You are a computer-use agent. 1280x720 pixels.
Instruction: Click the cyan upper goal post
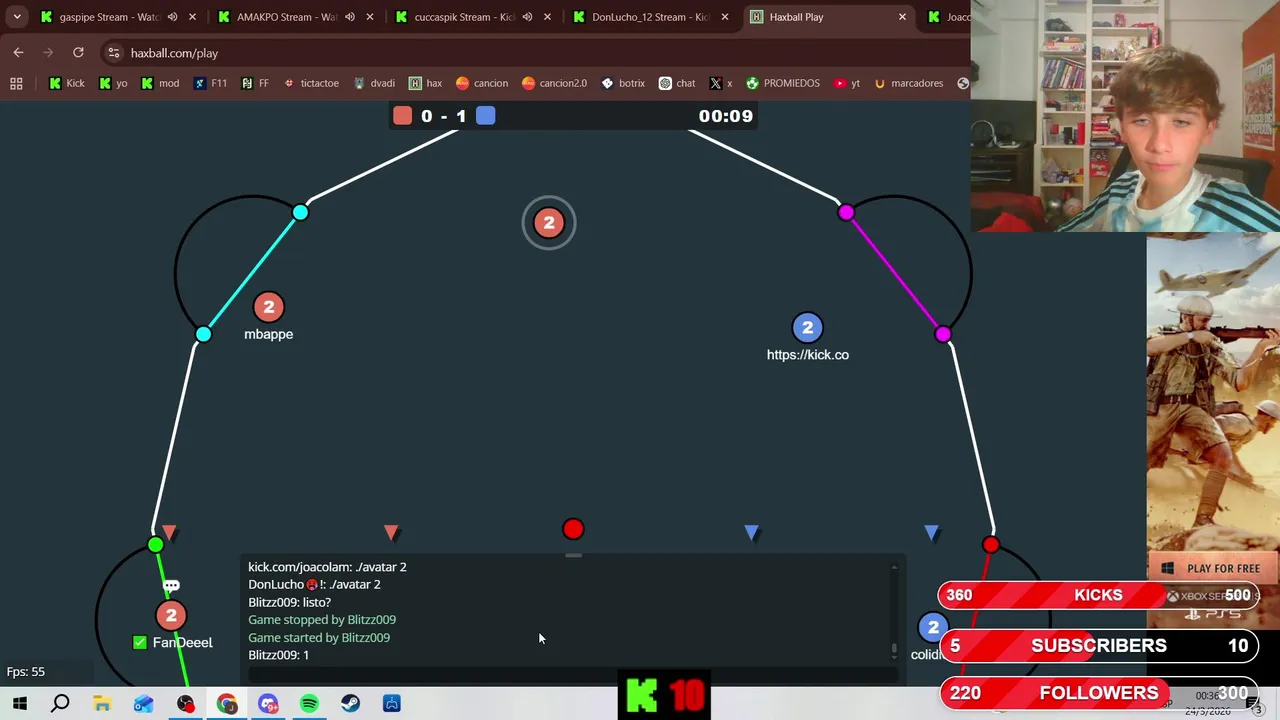300,212
